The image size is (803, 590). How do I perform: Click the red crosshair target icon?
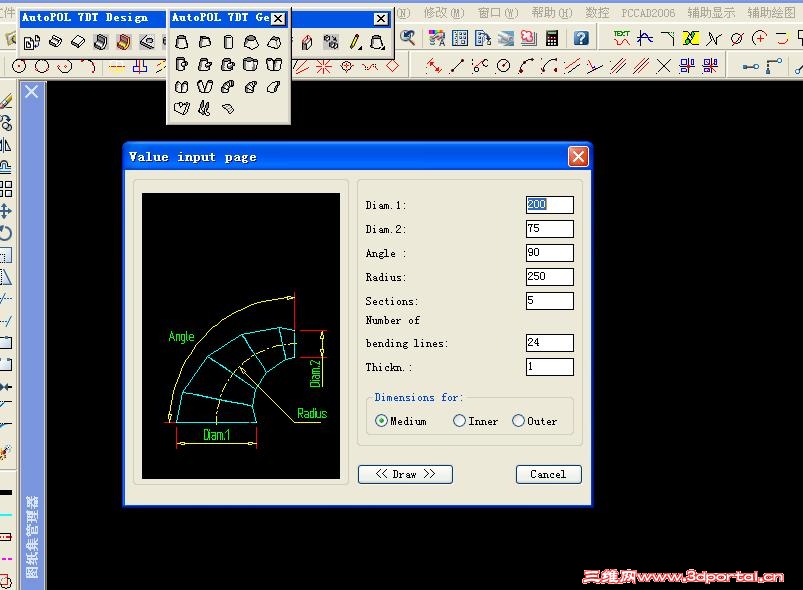347,66
